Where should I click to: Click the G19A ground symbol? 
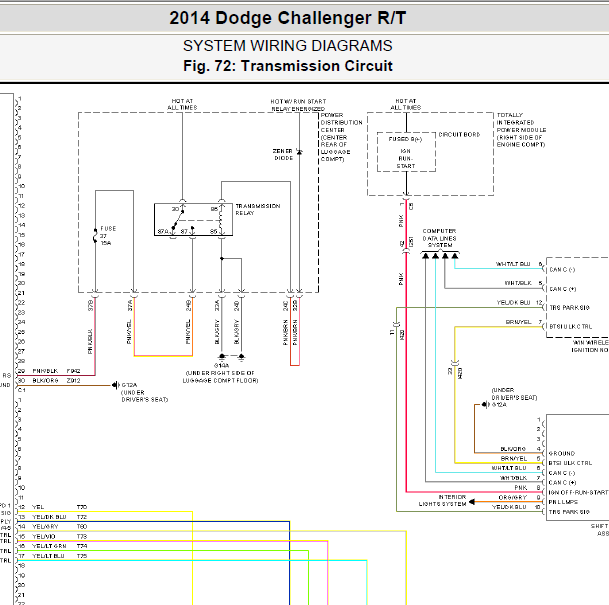pos(222,356)
